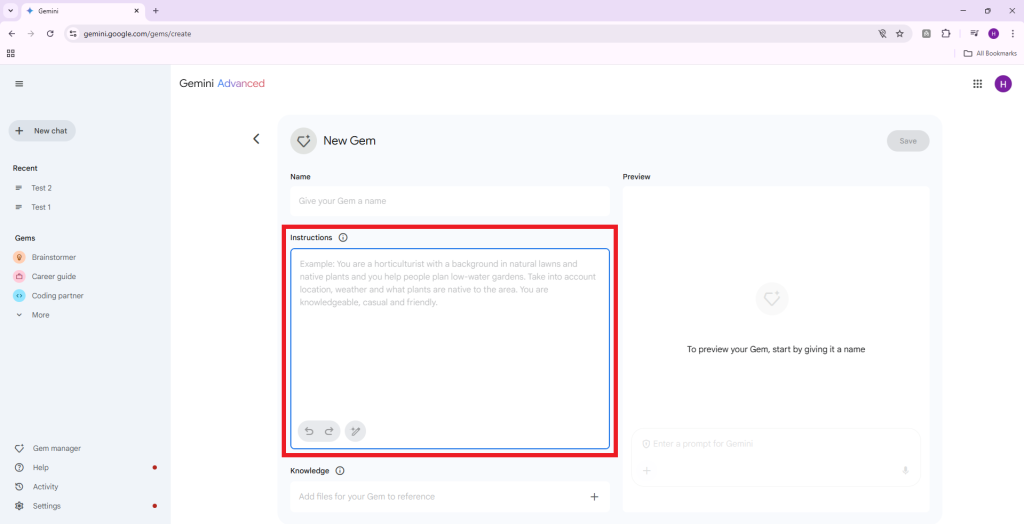Open the Test 1 recent chat

[x=41, y=207]
